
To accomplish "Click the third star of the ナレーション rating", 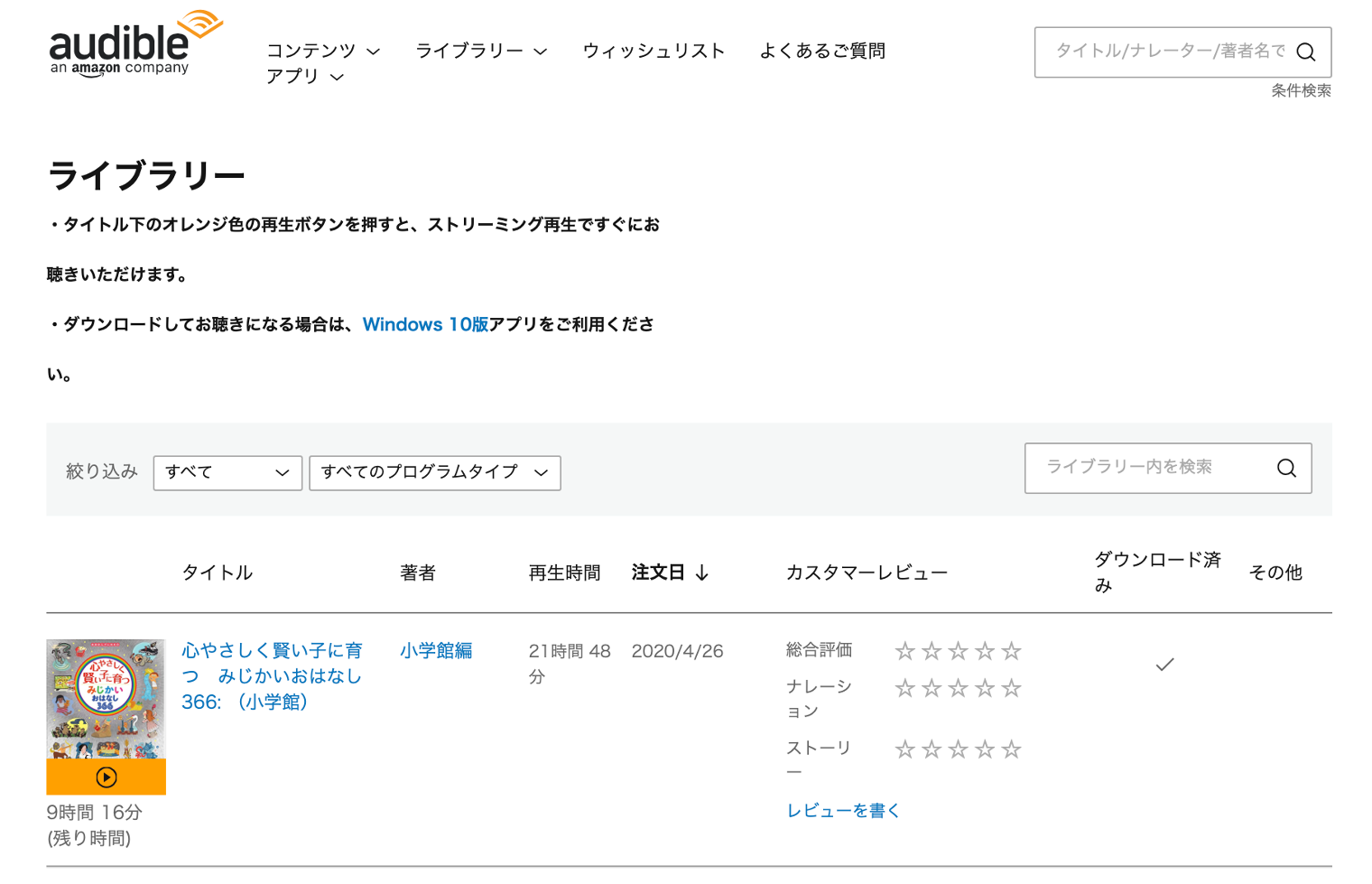I will 957,687.
